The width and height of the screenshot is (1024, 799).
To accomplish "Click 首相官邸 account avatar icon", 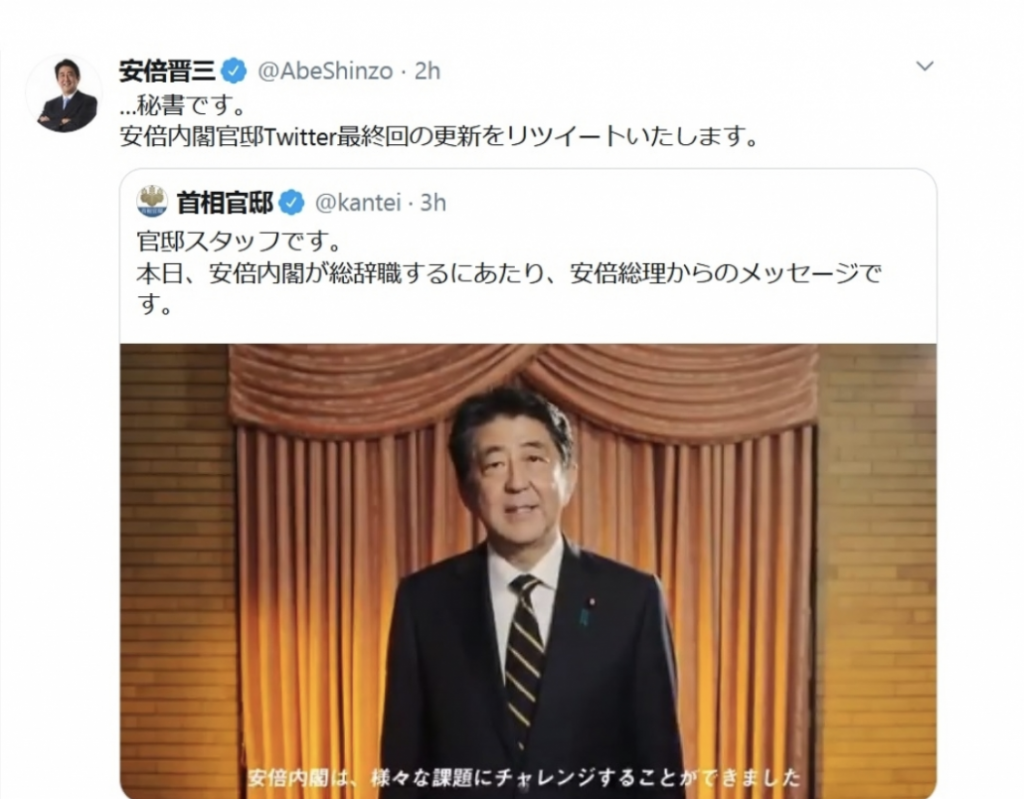I will [152, 201].
